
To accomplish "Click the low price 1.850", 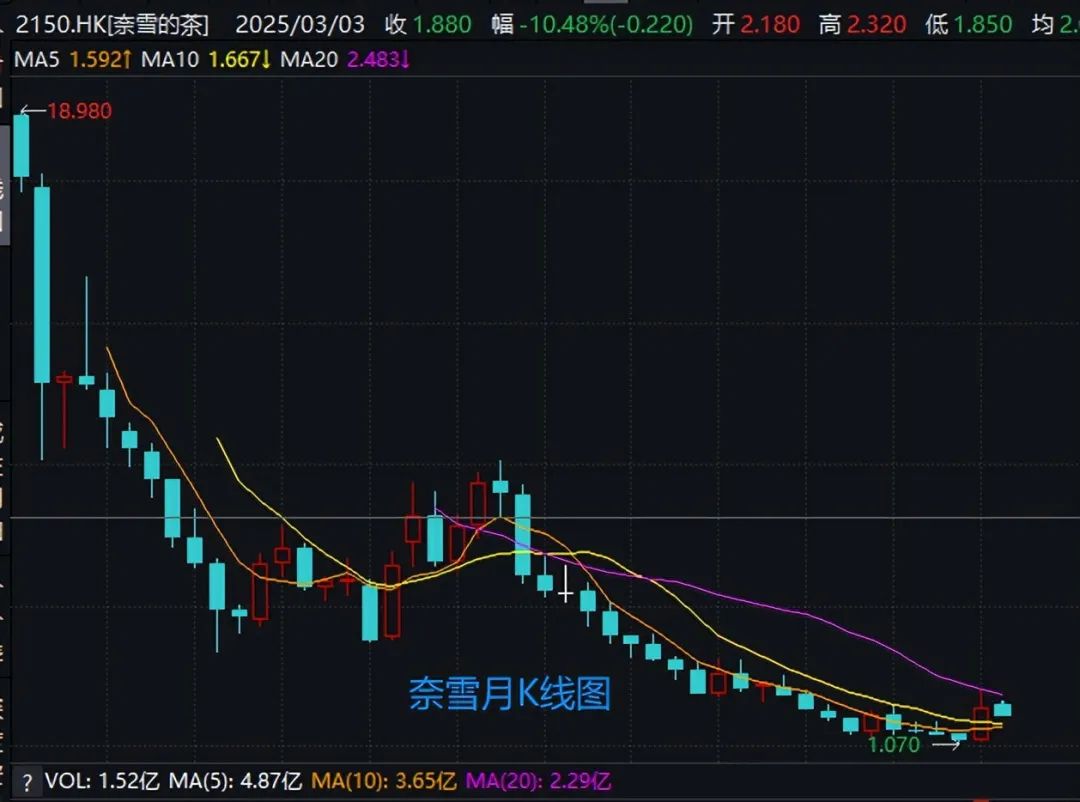I will coord(982,25).
